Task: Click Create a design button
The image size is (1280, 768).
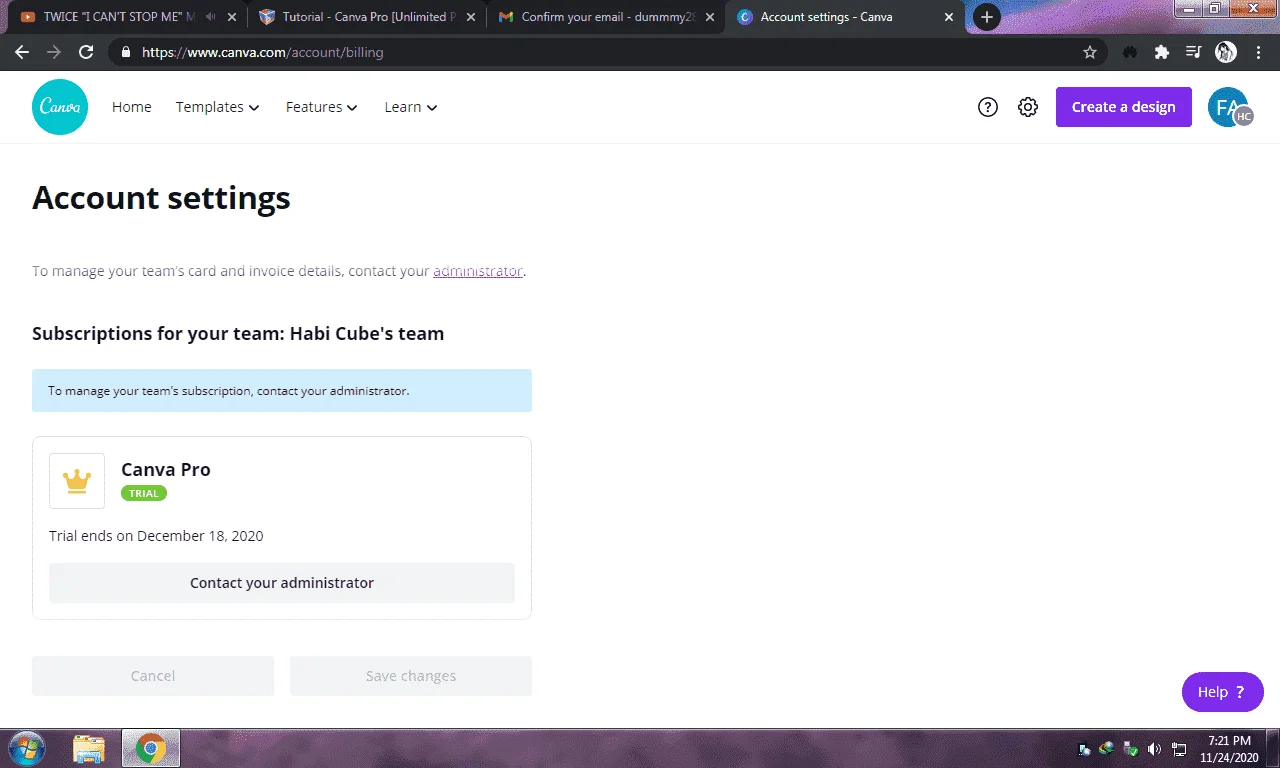Action: click(x=1124, y=107)
